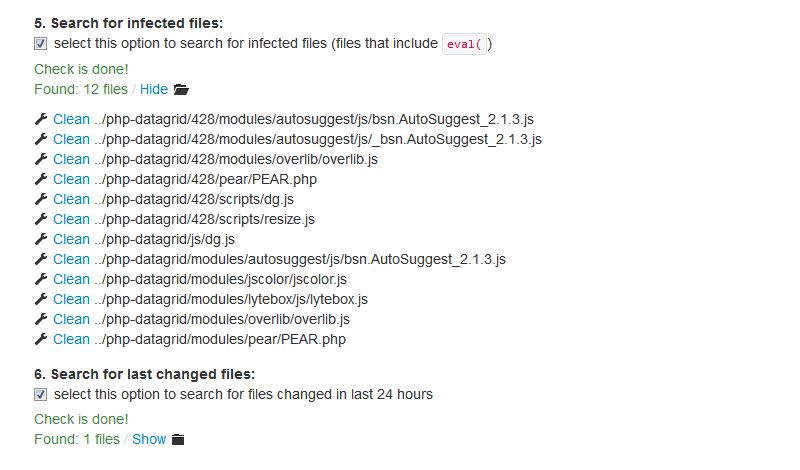Clean modules/pear/PEAR.php file
The image size is (800, 470).
[x=71, y=339]
